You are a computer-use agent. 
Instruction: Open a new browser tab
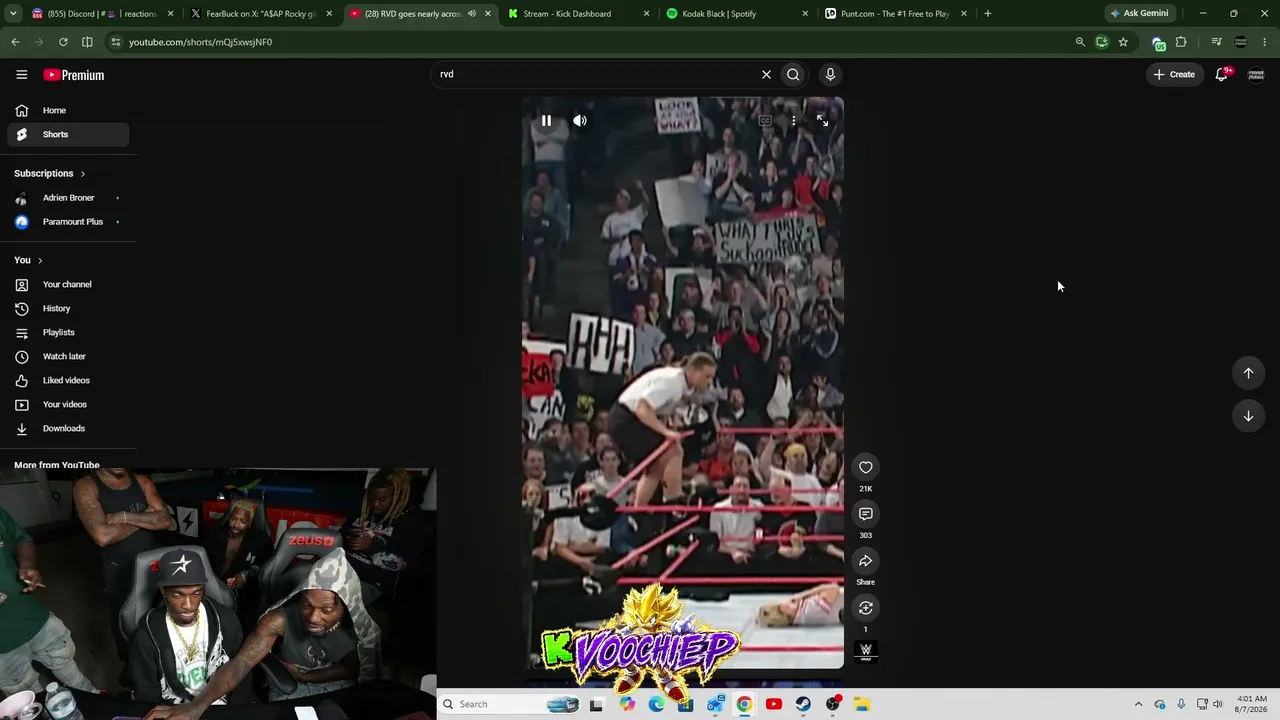[x=988, y=14]
